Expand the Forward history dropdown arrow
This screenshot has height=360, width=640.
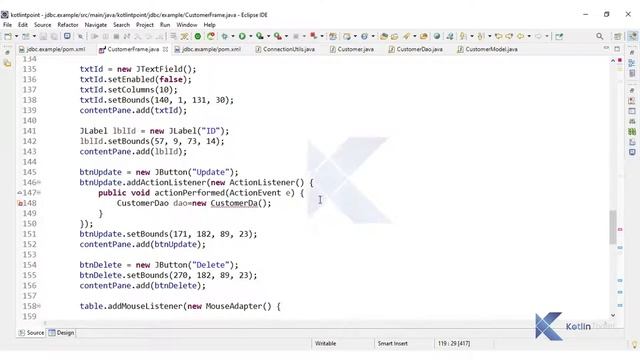coord(547,36)
